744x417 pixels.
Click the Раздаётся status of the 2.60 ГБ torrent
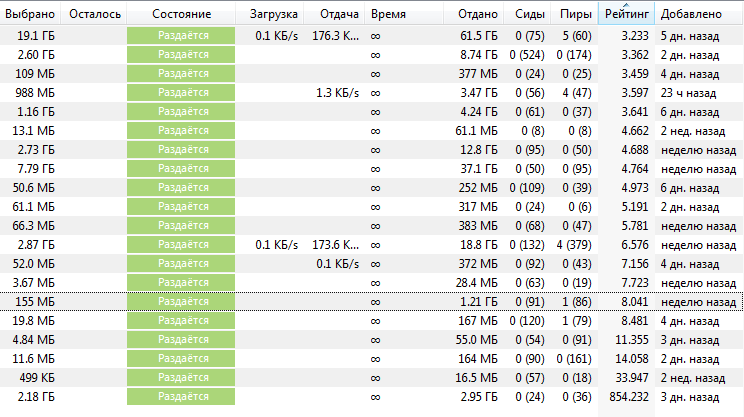pos(181,55)
